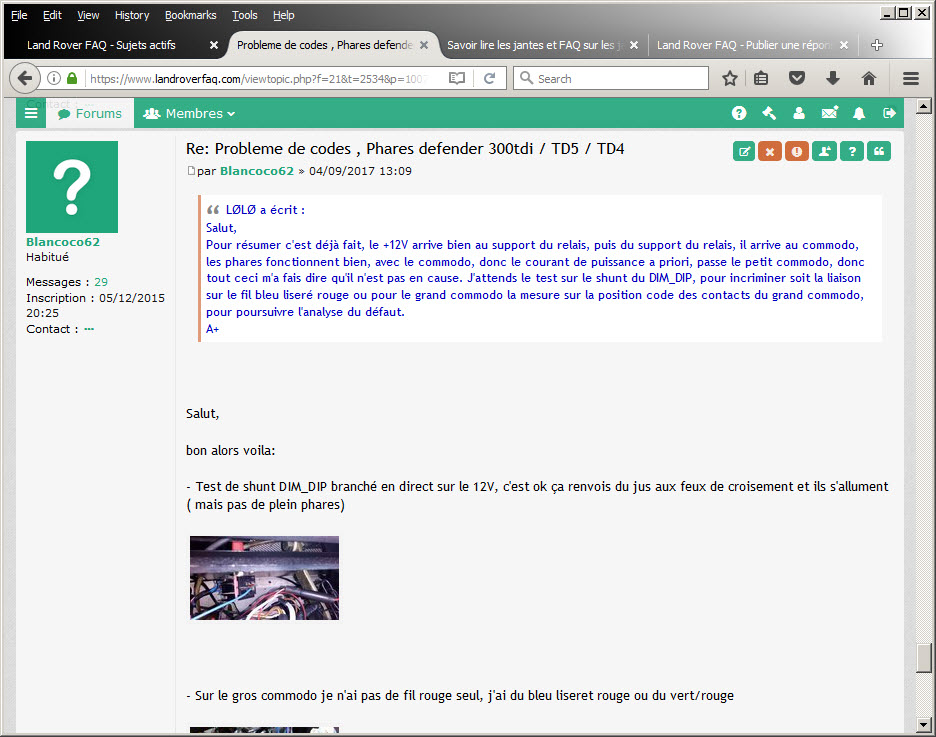Open the Forums navigation link
Screen dimensions: 936x737
(89, 114)
